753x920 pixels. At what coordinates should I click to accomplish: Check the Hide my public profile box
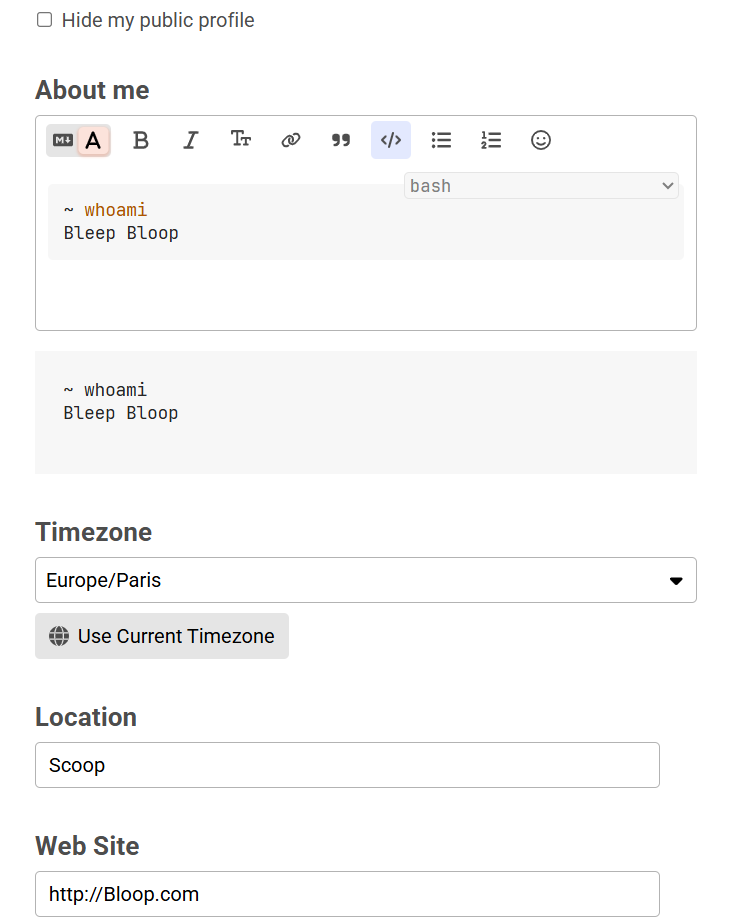pos(45,20)
